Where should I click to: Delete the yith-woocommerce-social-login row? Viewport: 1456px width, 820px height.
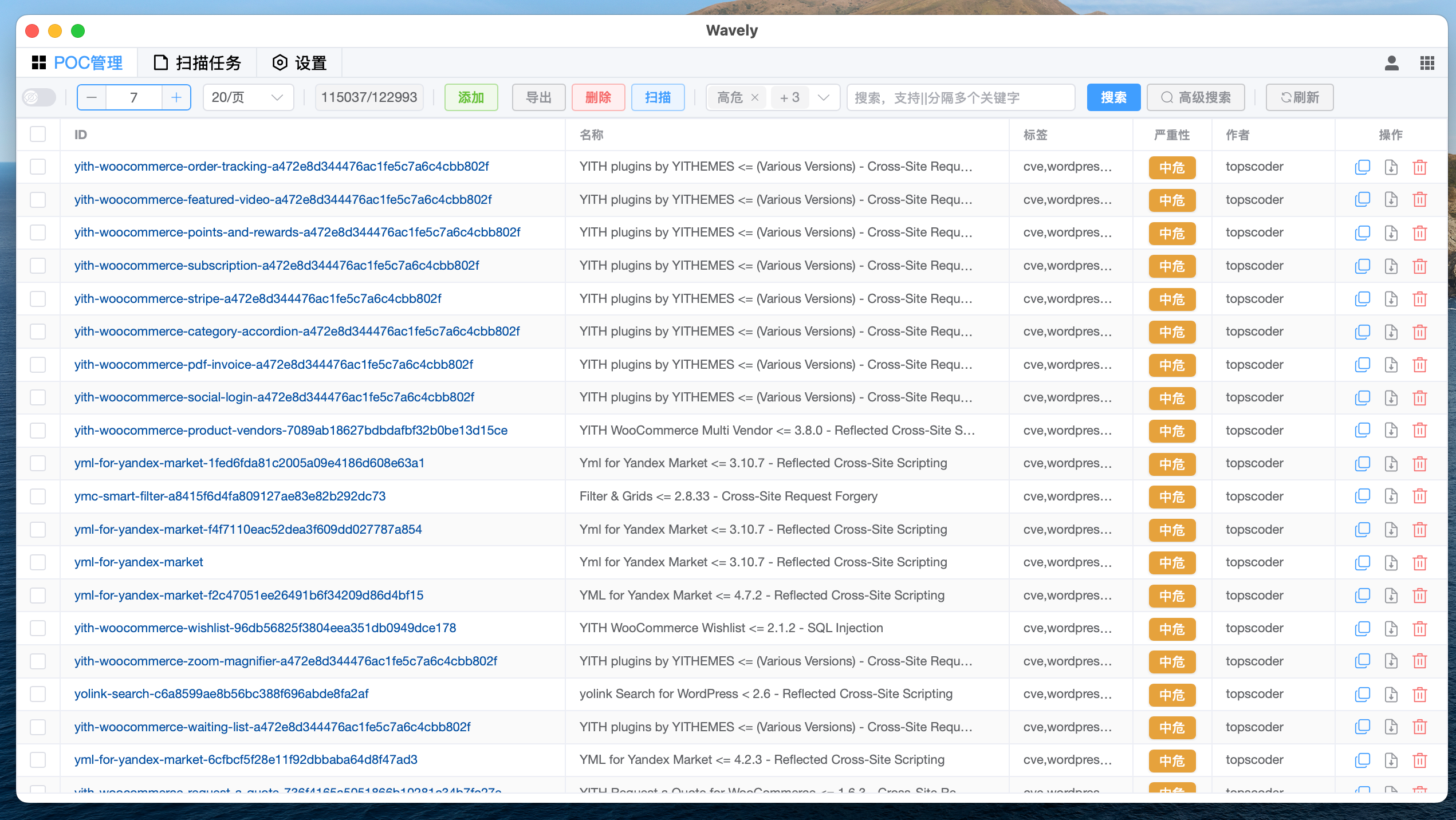click(x=1419, y=397)
